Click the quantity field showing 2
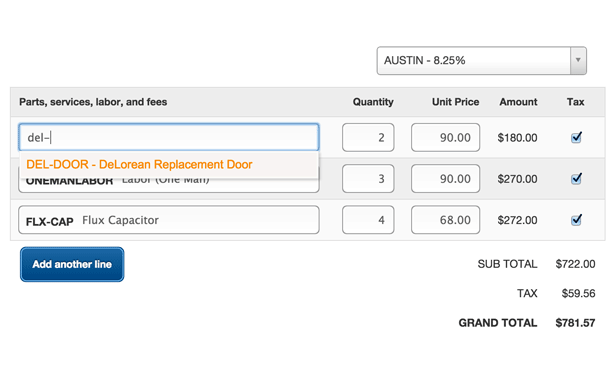This screenshot has height=382, width=615. tap(368, 137)
